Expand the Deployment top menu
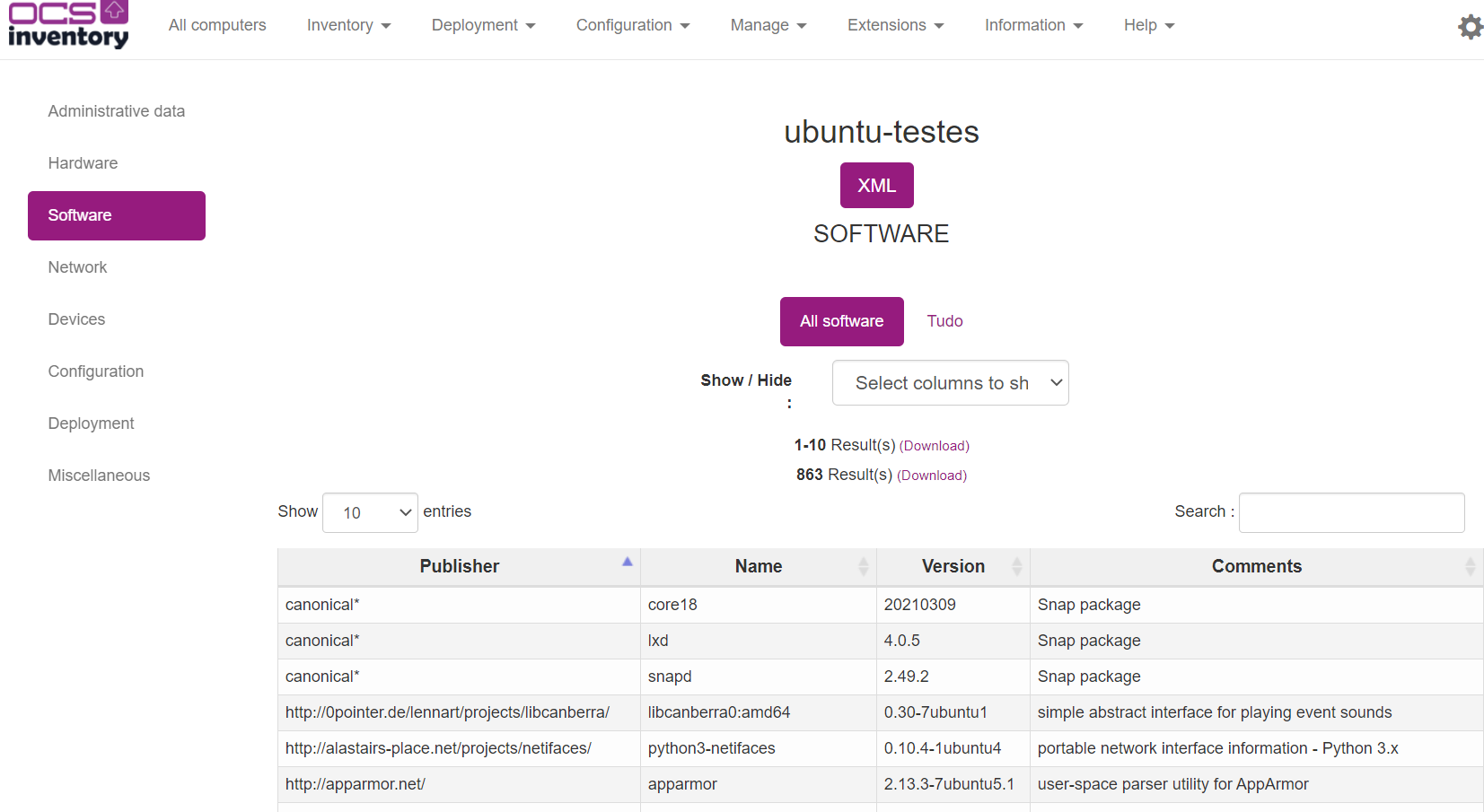 click(483, 25)
